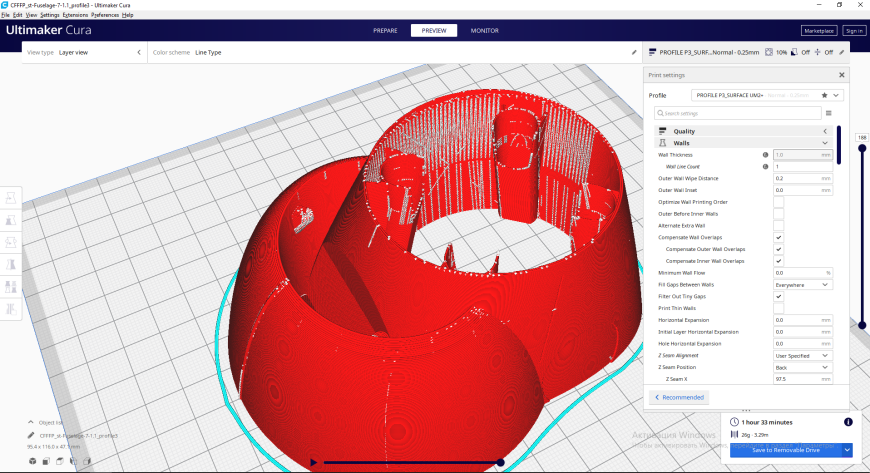Toggle Optimize Wall Printing Order checkbox
The width and height of the screenshot is (870, 473).
[778, 202]
